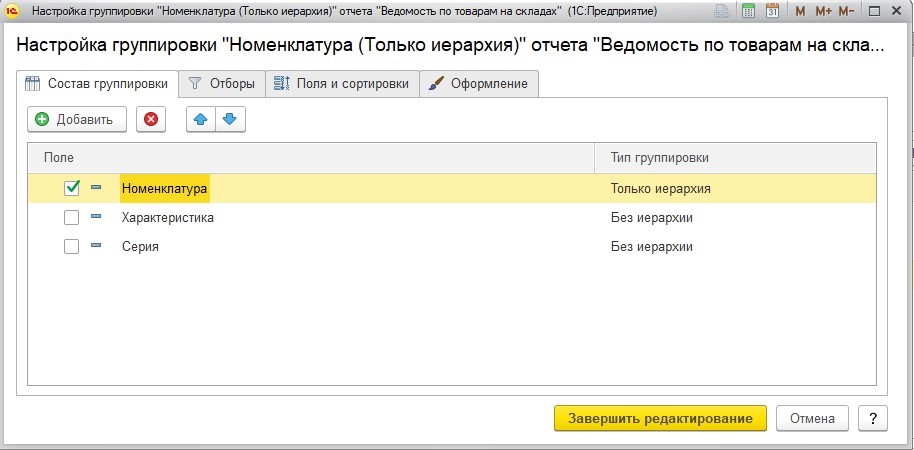
Task: Move field up with blue arrow
Action: click(201, 119)
